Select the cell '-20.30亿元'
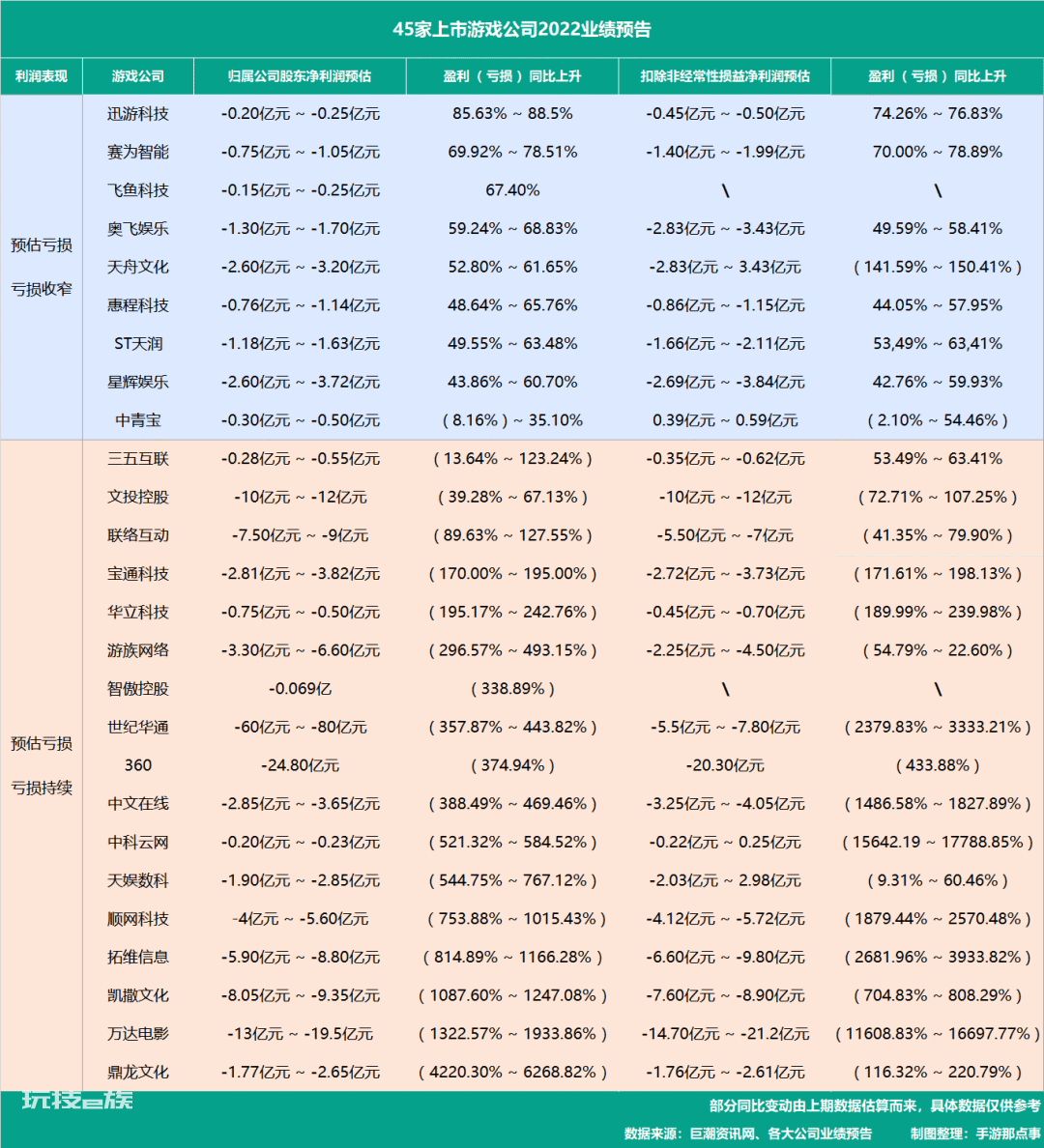1044x1148 pixels. click(725, 765)
